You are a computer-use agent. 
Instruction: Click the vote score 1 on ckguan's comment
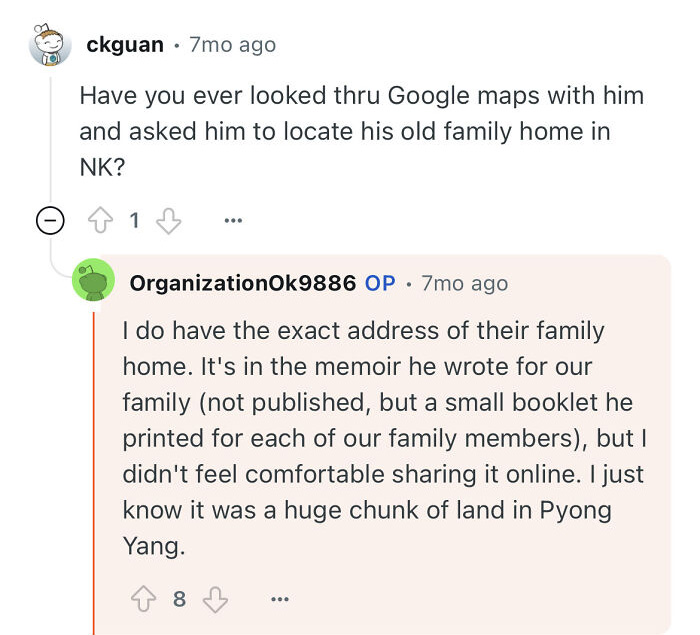134,221
